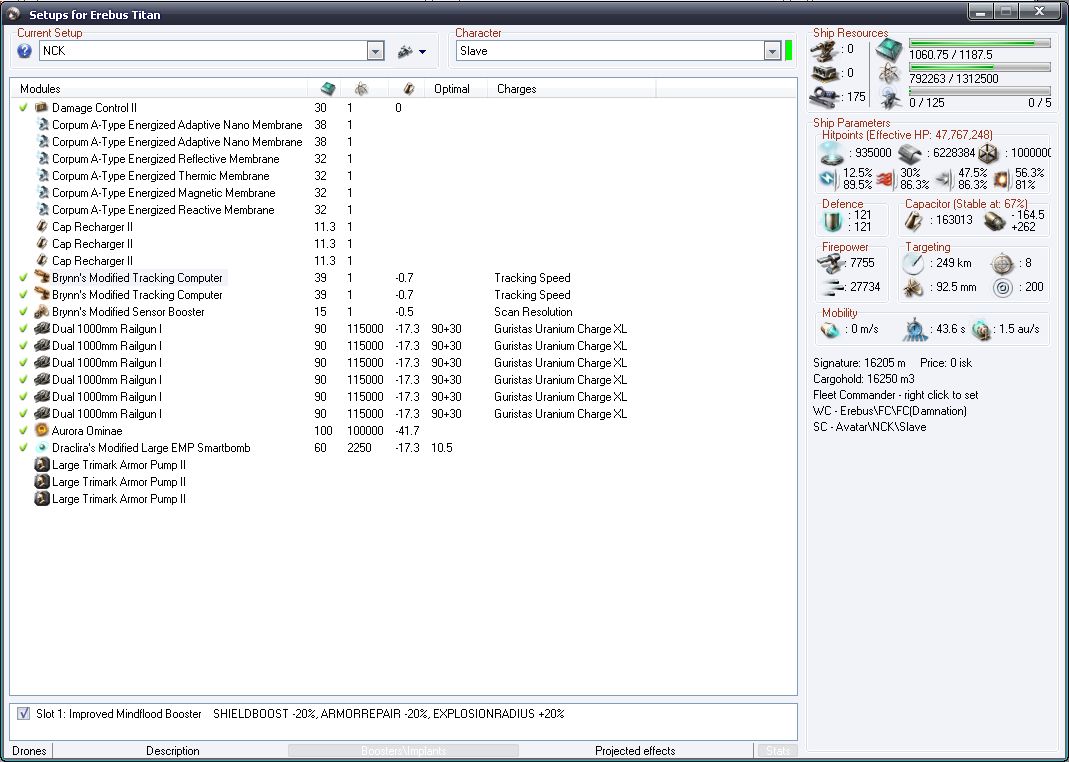Click SC - Avatar\NCK\Slave fleet entry
The image size is (1069, 762).
pos(869,427)
